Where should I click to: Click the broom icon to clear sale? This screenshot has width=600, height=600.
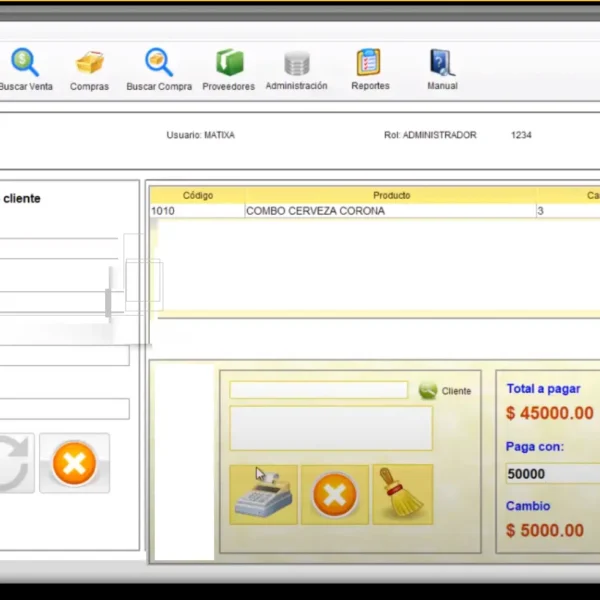pos(402,494)
